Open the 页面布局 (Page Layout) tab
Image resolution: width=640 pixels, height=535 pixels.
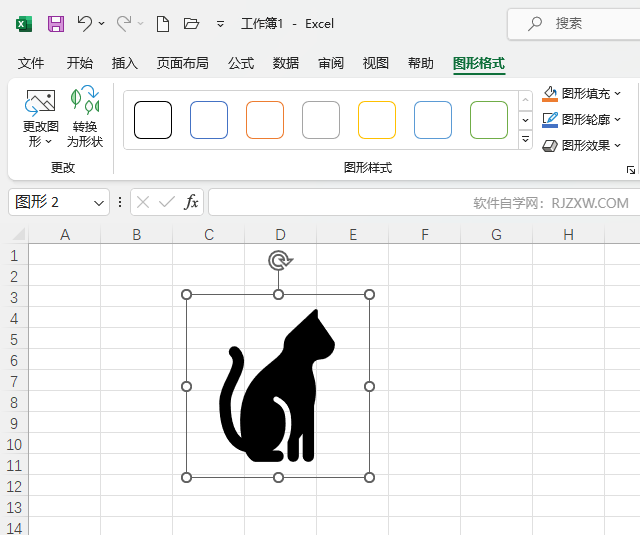click(x=183, y=63)
